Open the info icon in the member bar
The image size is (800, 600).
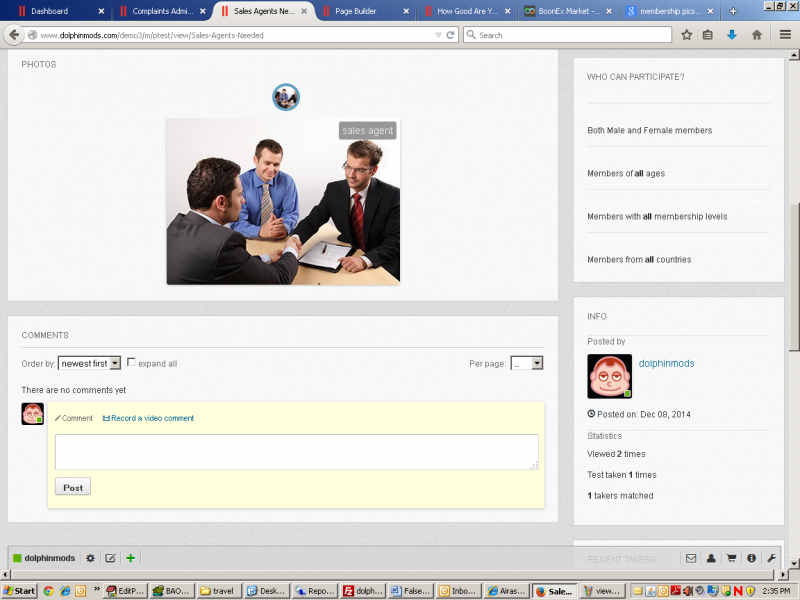tap(752, 558)
